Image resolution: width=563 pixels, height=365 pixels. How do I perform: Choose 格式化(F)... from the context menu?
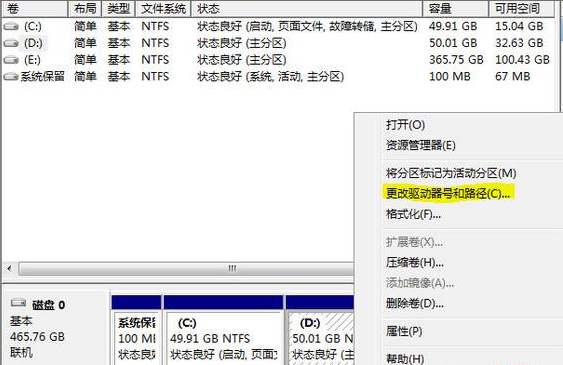413,214
